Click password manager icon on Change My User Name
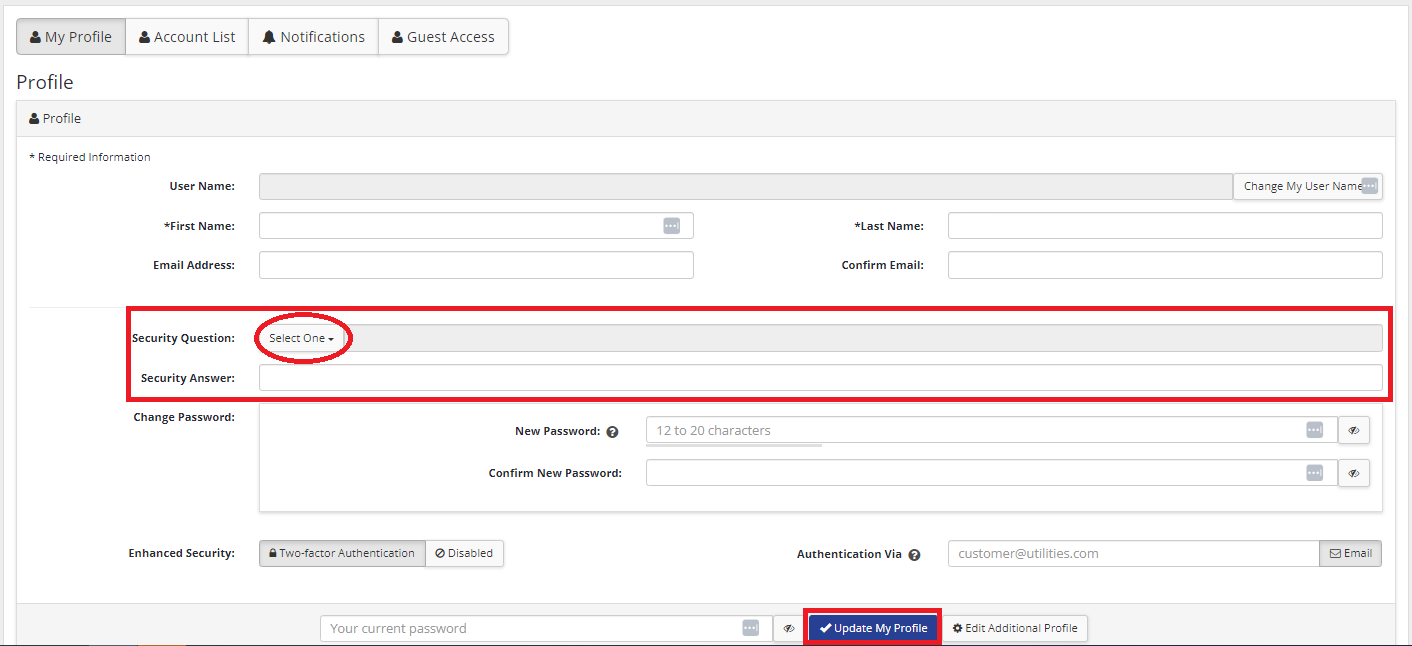The image size is (1412, 646). tap(1370, 186)
